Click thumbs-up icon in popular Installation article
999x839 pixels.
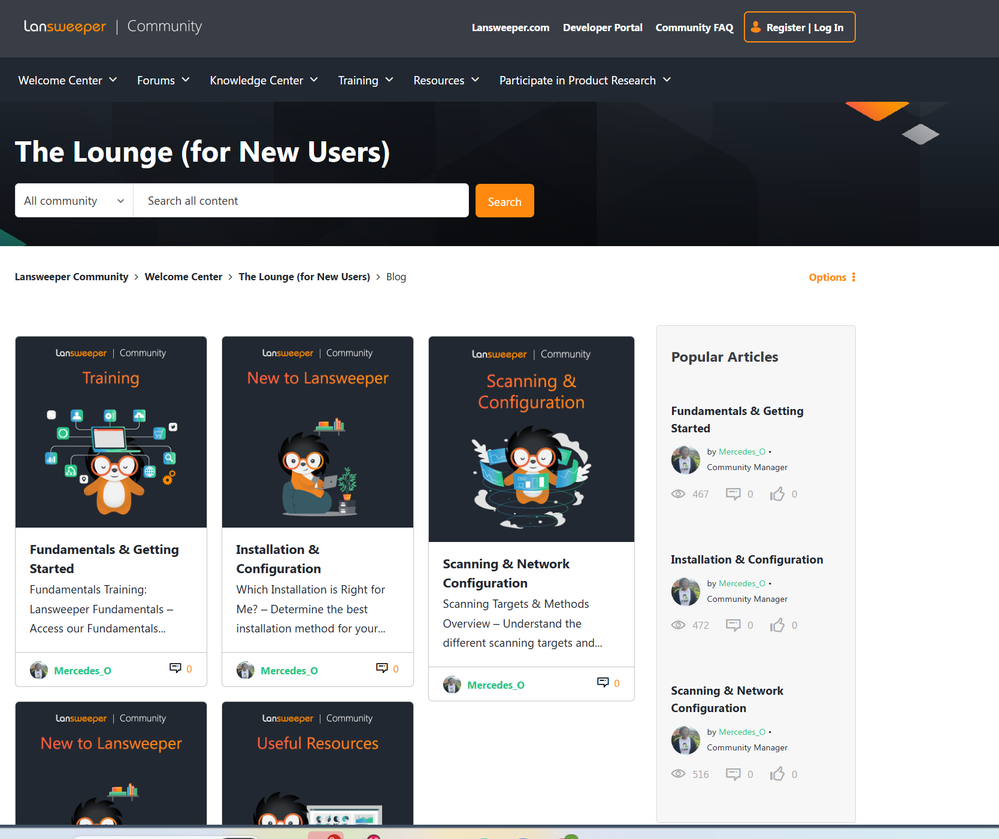(x=777, y=625)
